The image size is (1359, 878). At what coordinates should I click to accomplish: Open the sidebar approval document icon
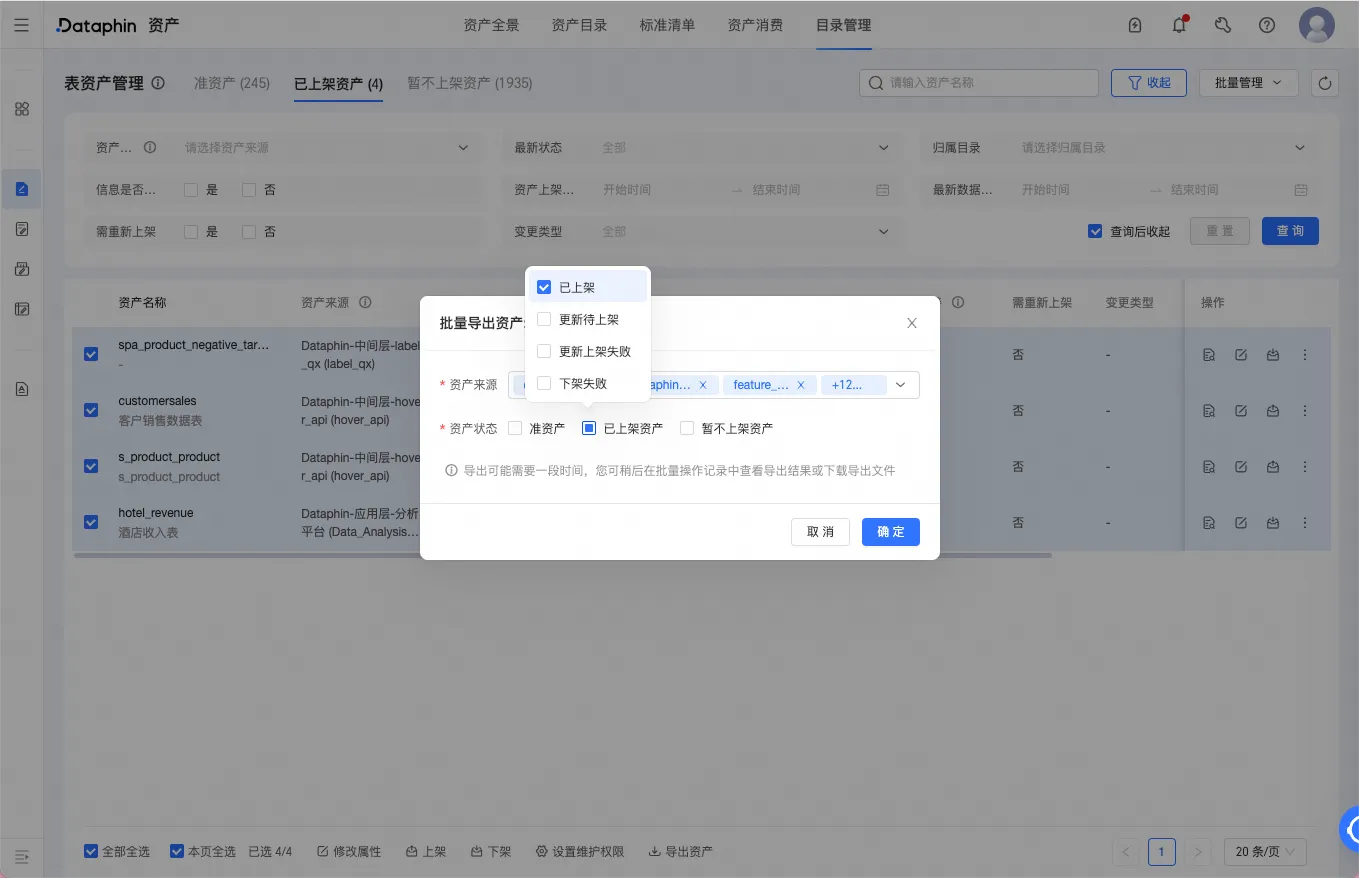[x=22, y=389]
